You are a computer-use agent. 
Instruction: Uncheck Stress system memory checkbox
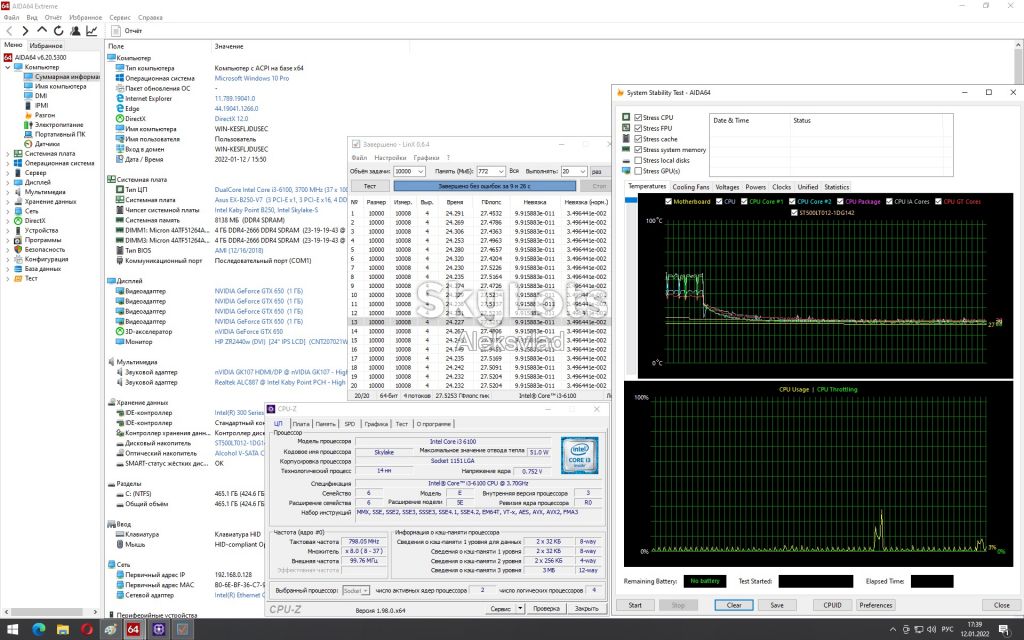point(638,150)
